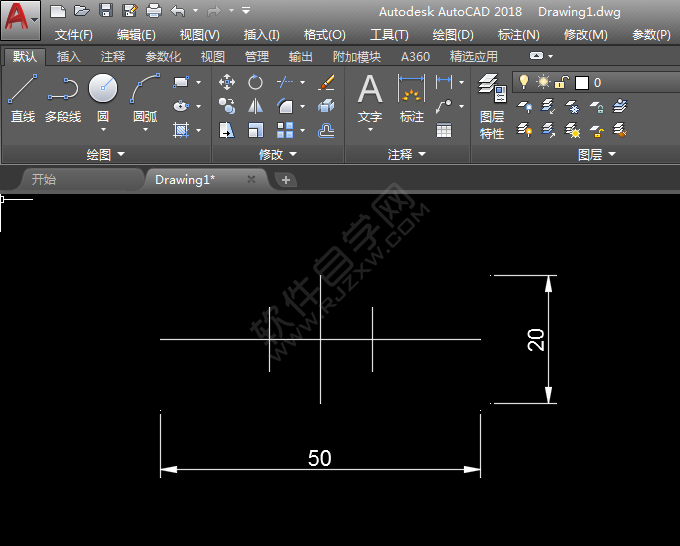Select the 多段线 (Polyline) tool
This screenshot has height=546, width=680.
(62, 98)
